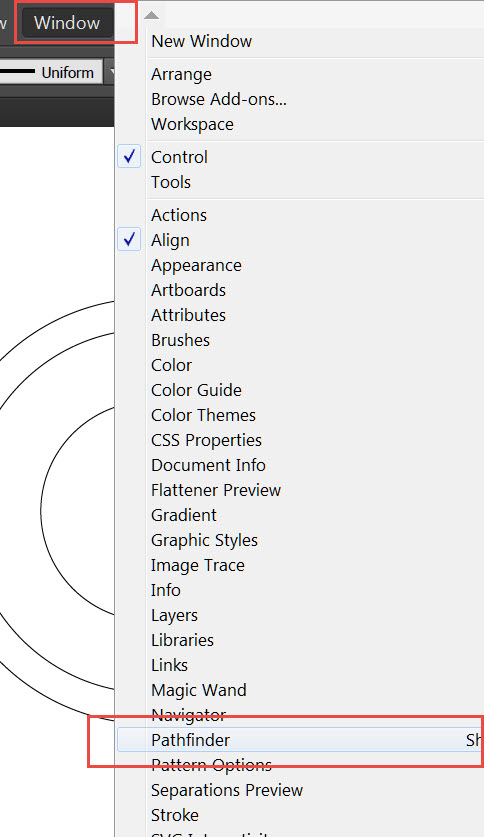The width and height of the screenshot is (484, 837).
Task: Choose New Window from the menu
Action: (x=201, y=41)
